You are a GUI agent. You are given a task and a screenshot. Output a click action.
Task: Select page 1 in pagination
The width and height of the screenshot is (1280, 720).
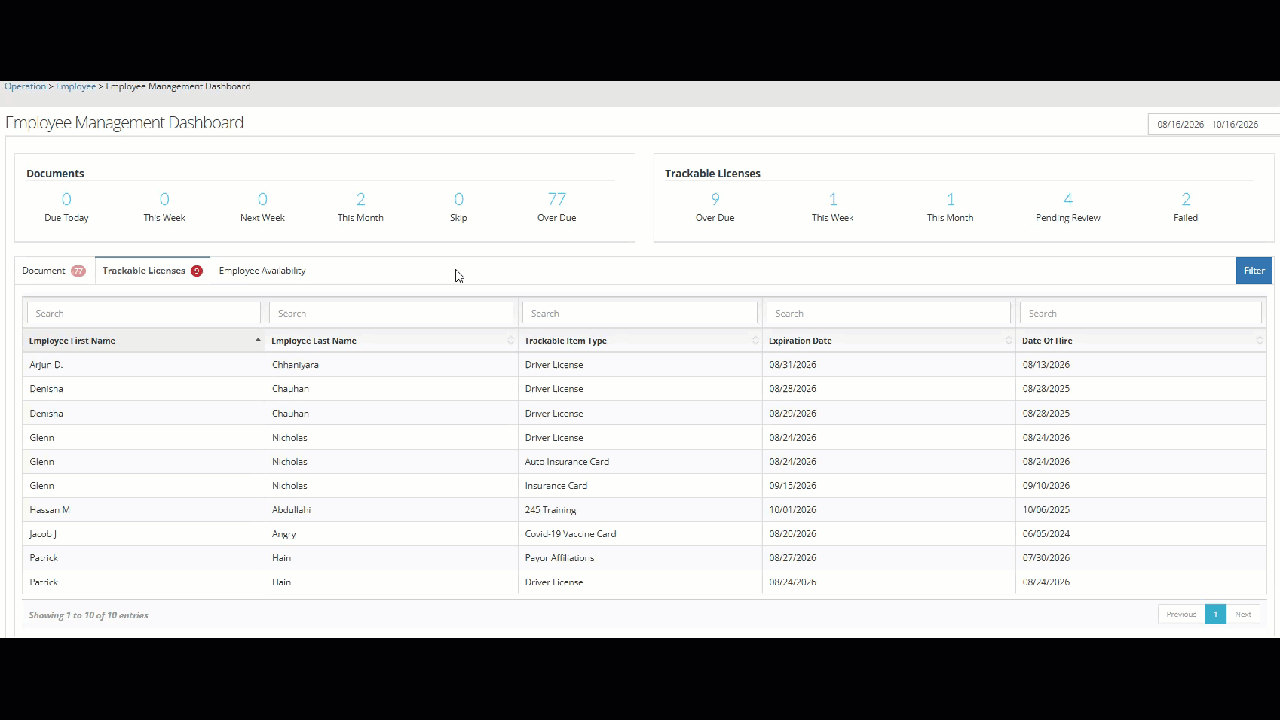point(1215,614)
